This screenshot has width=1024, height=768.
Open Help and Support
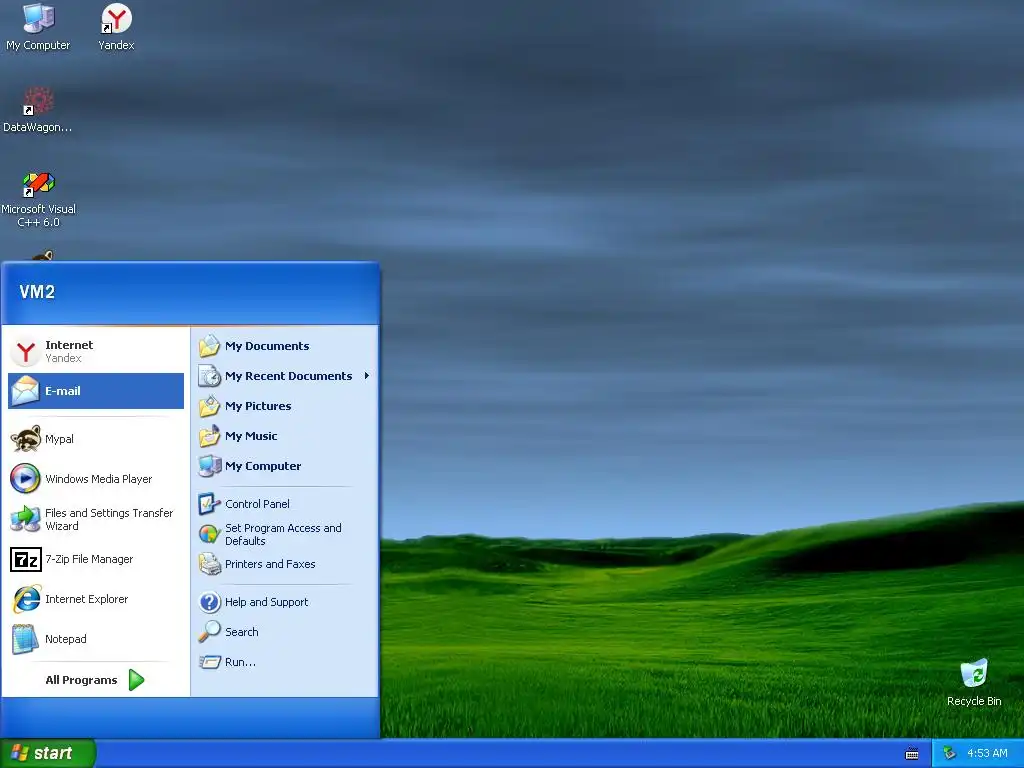pos(284,602)
